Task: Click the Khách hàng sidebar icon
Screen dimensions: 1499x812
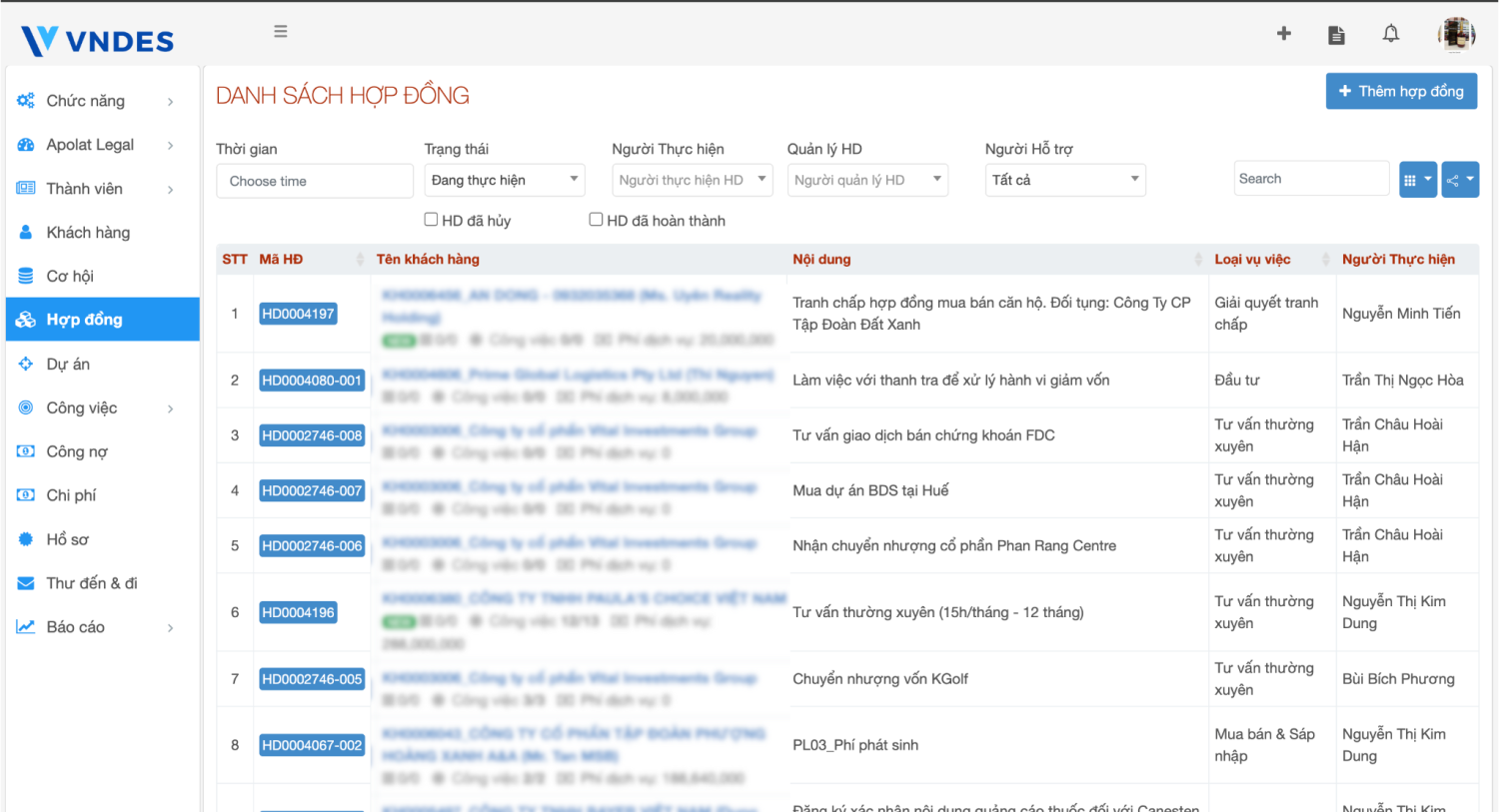Action: [26, 233]
